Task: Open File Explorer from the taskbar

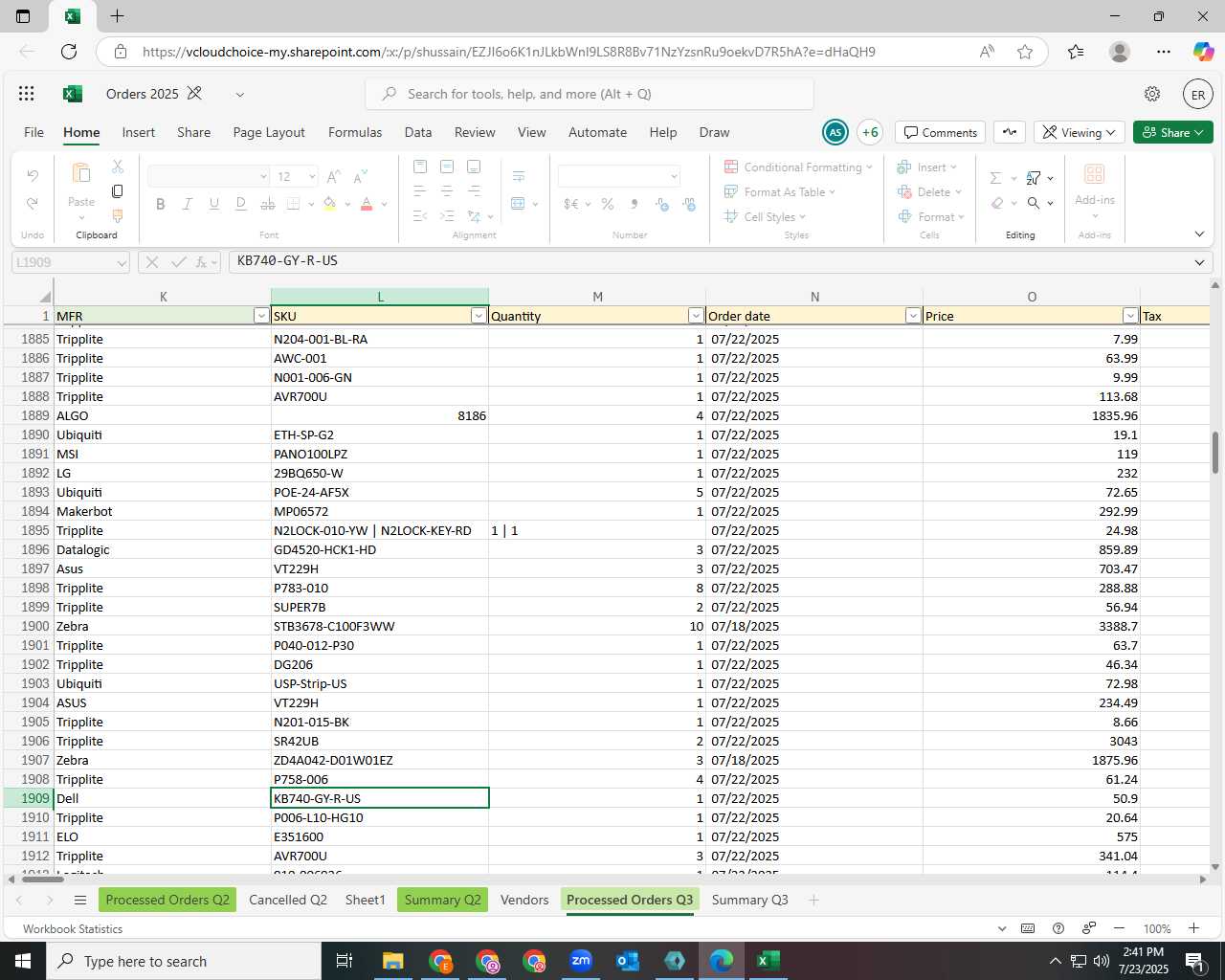Action: pyautogui.click(x=393, y=961)
